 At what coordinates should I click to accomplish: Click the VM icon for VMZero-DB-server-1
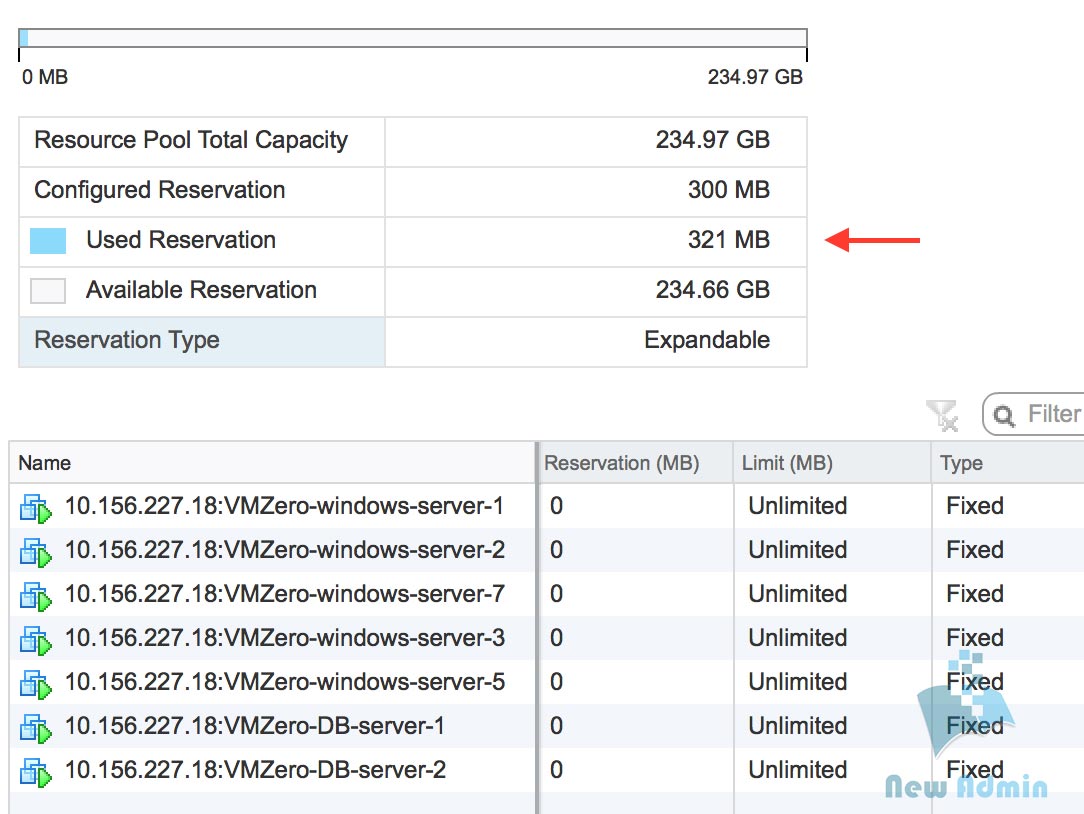pos(35,728)
